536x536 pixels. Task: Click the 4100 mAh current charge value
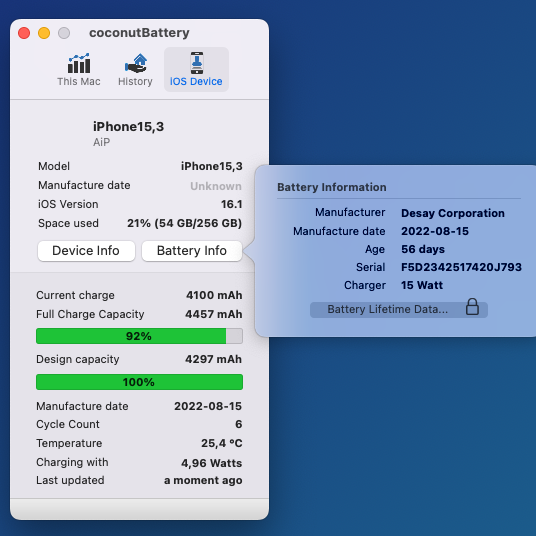[214, 295]
